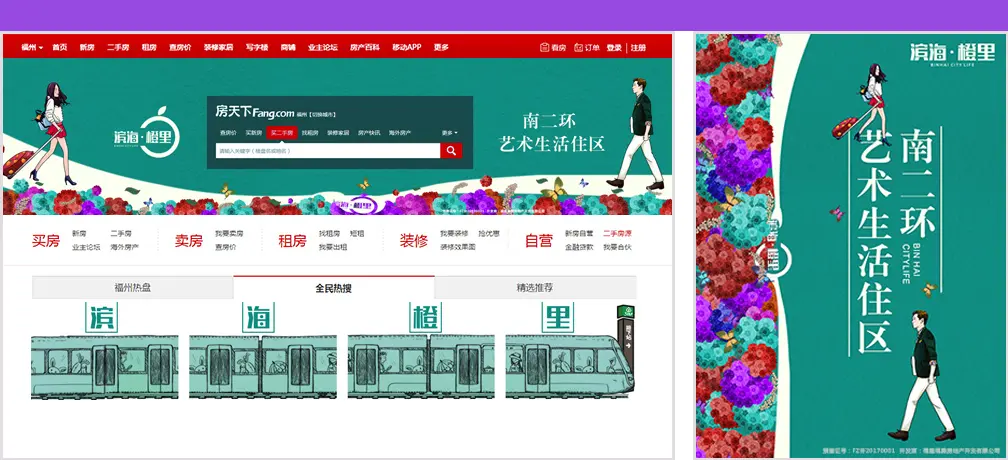Screen dimensions: 1008x460
Task: Select 查房价 tab in search box
Action: pyautogui.click(x=228, y=133)
